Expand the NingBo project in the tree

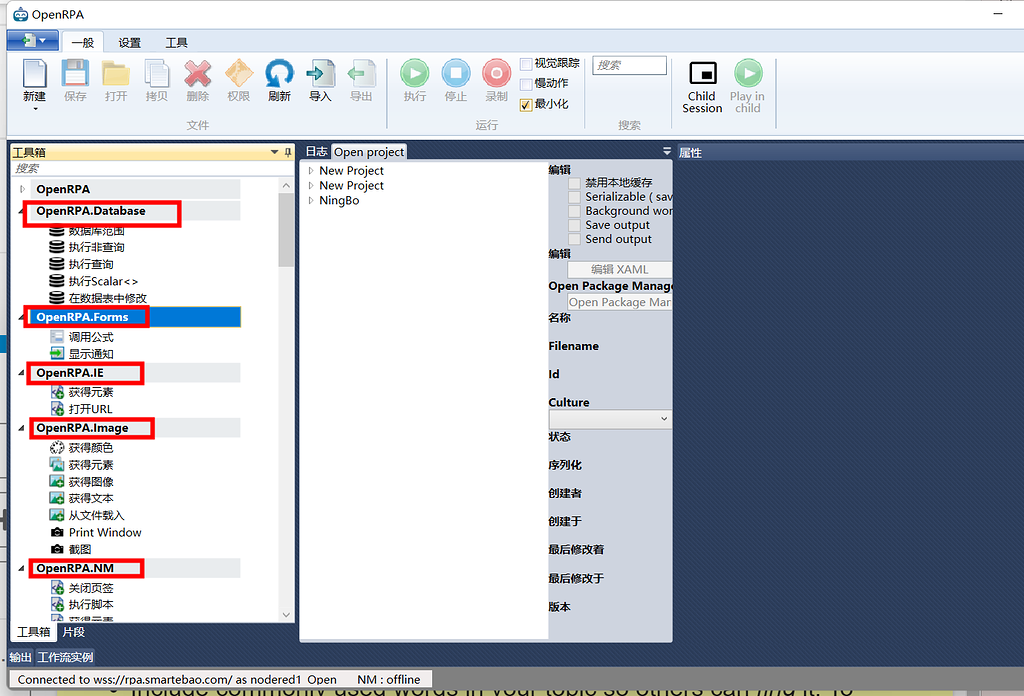310,198
